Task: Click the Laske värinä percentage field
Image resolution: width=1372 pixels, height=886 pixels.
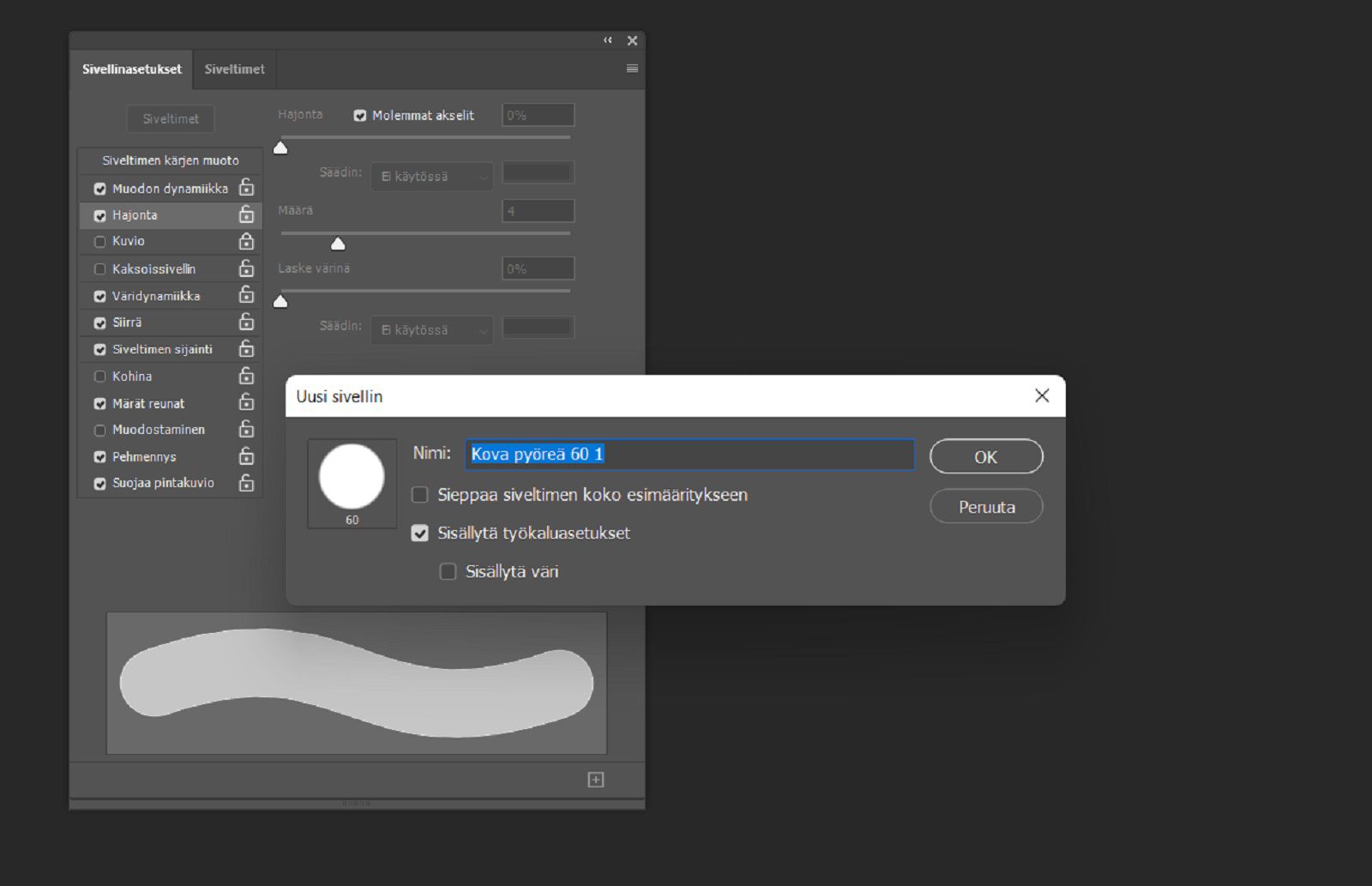Action: click(538, 268)
